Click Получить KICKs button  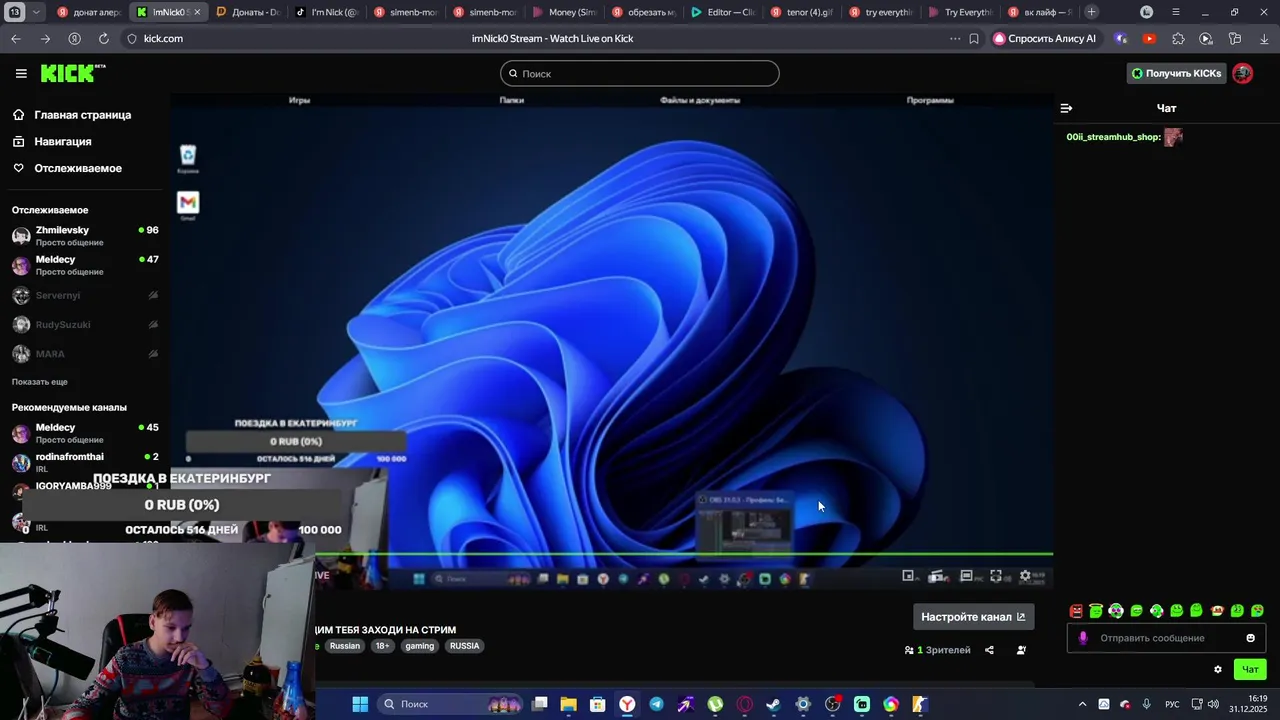(1176, 73)
